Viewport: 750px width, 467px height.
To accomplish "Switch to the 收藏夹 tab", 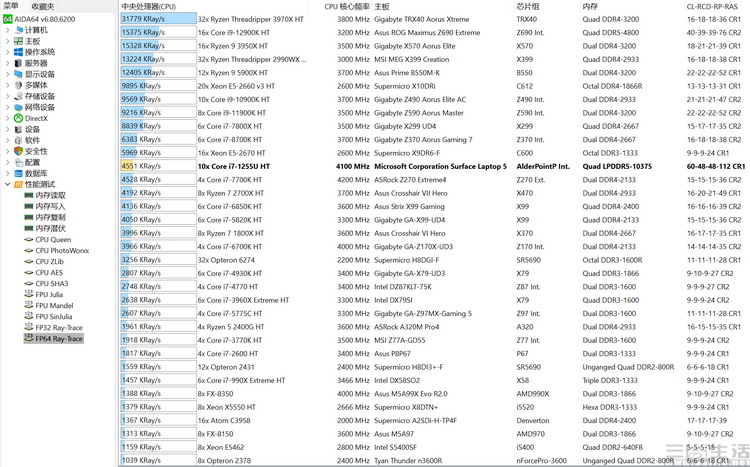I will coord(43,6).
